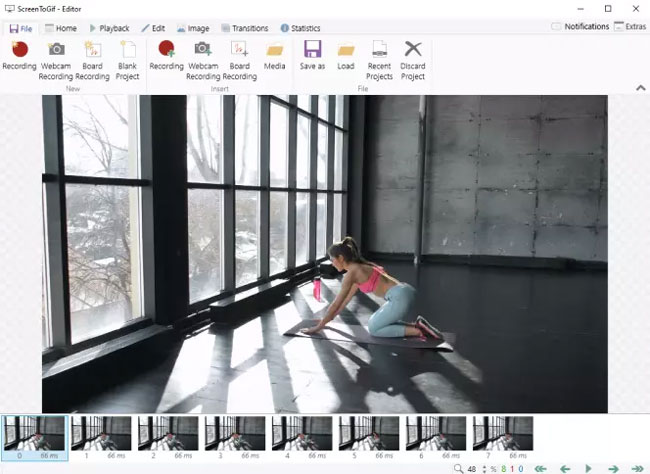Start a new screen Recording
Image resolution: width=650 pixels, height=474 pixels.
coord(19,55)
